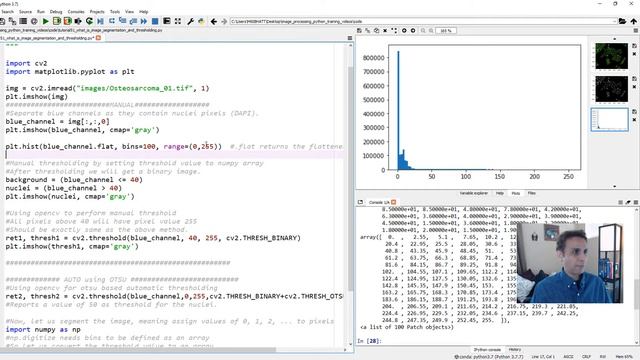Change to parent directory up arrow
This screenshot has height=360, width=640.
pyautogui.click(x=633, y=21)
